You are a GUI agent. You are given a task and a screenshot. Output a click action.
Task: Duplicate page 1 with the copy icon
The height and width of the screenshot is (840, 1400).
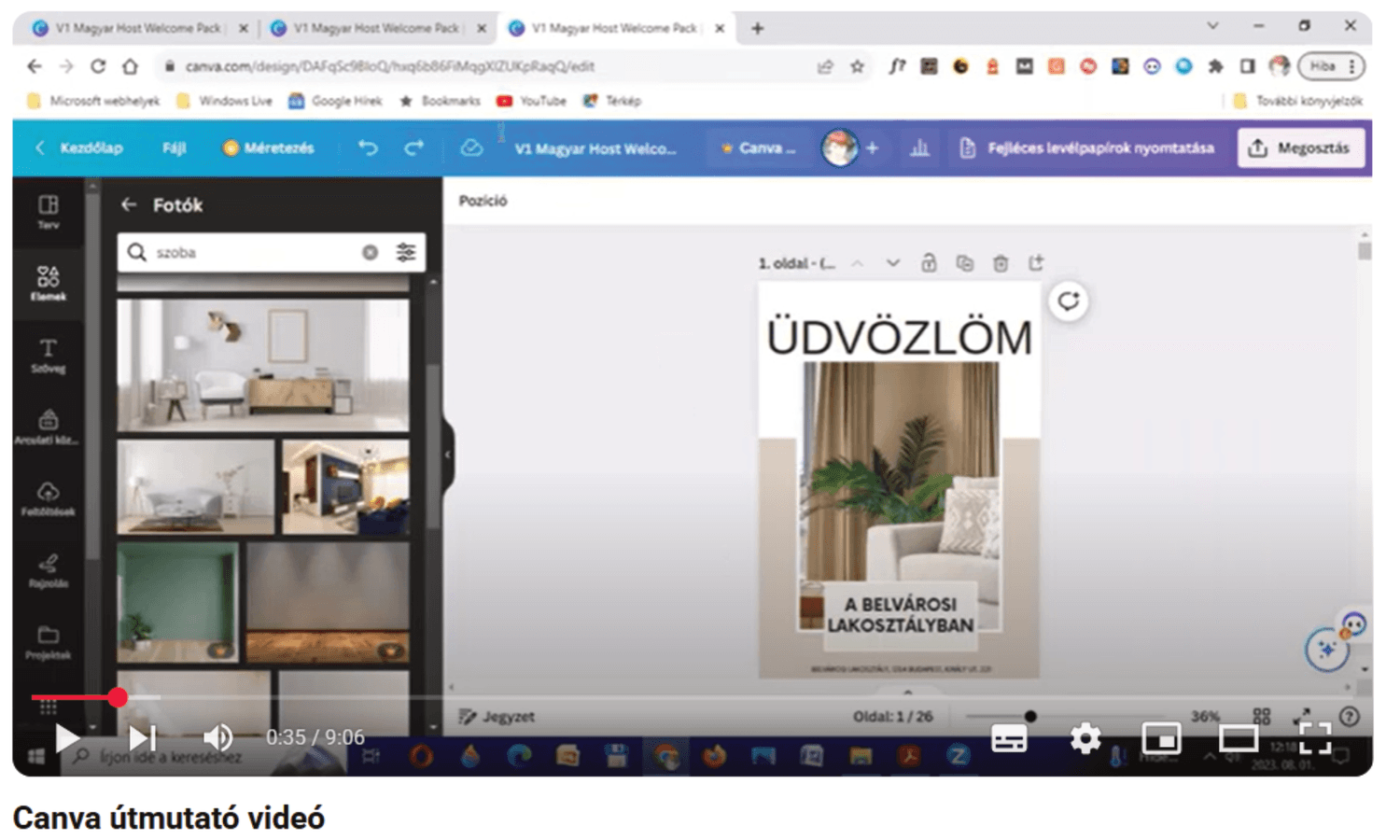965,263
